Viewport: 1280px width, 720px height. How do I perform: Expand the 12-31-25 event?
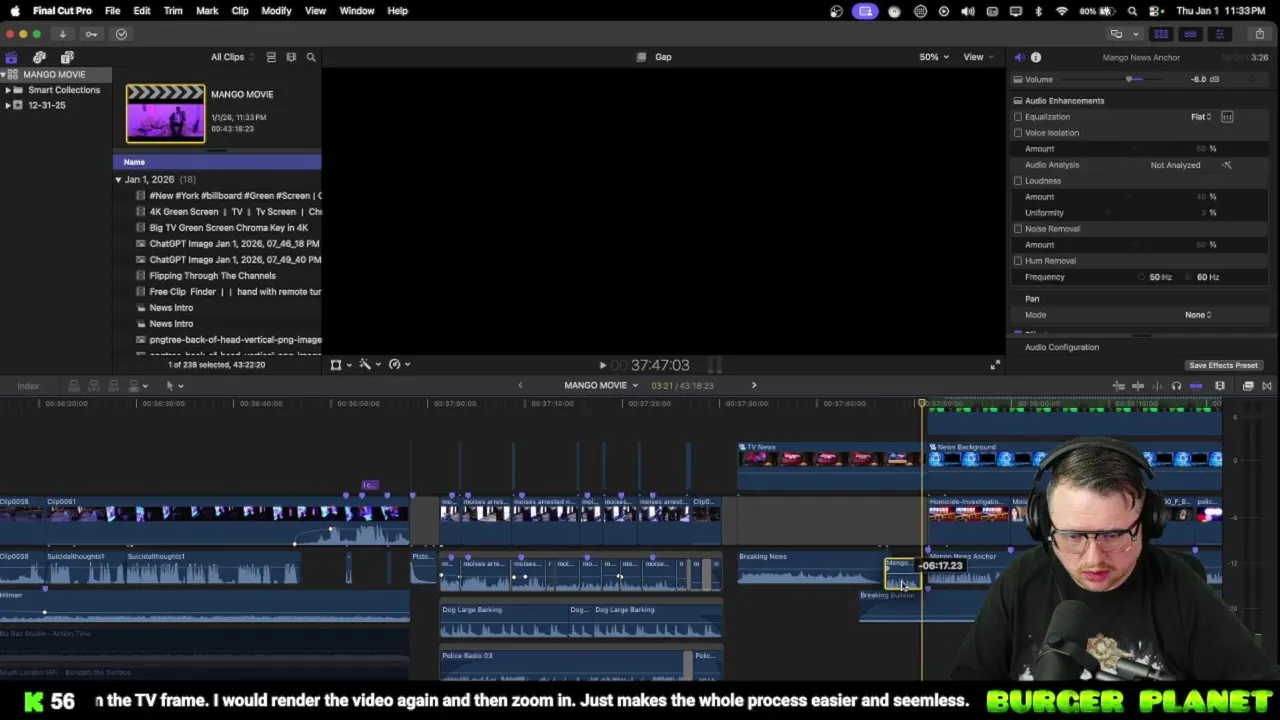tap(7, 105)
